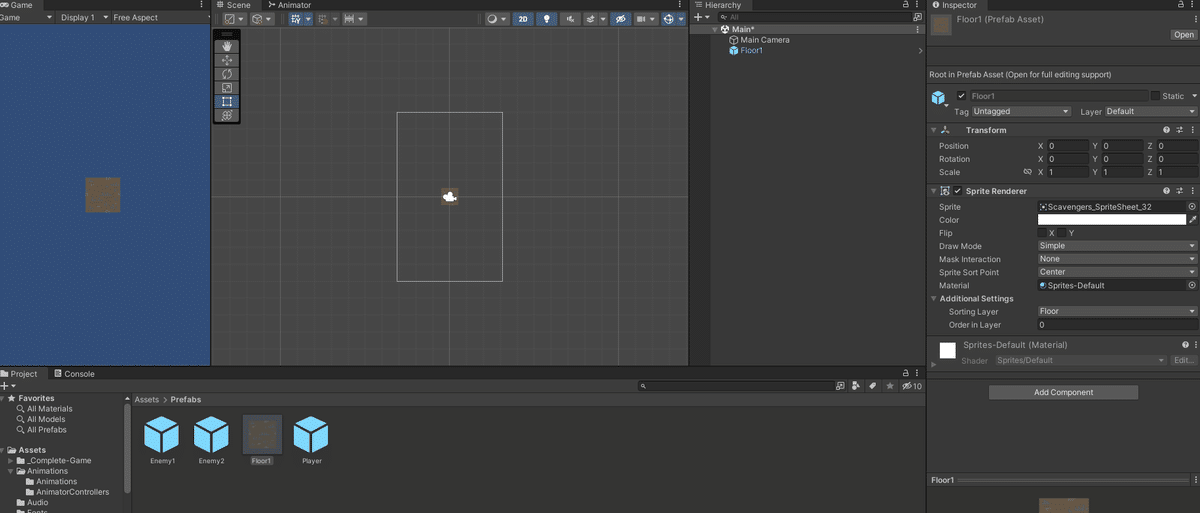Open the Tag Untagged dropdown
1200x513 pixels.
(1022, 111)
